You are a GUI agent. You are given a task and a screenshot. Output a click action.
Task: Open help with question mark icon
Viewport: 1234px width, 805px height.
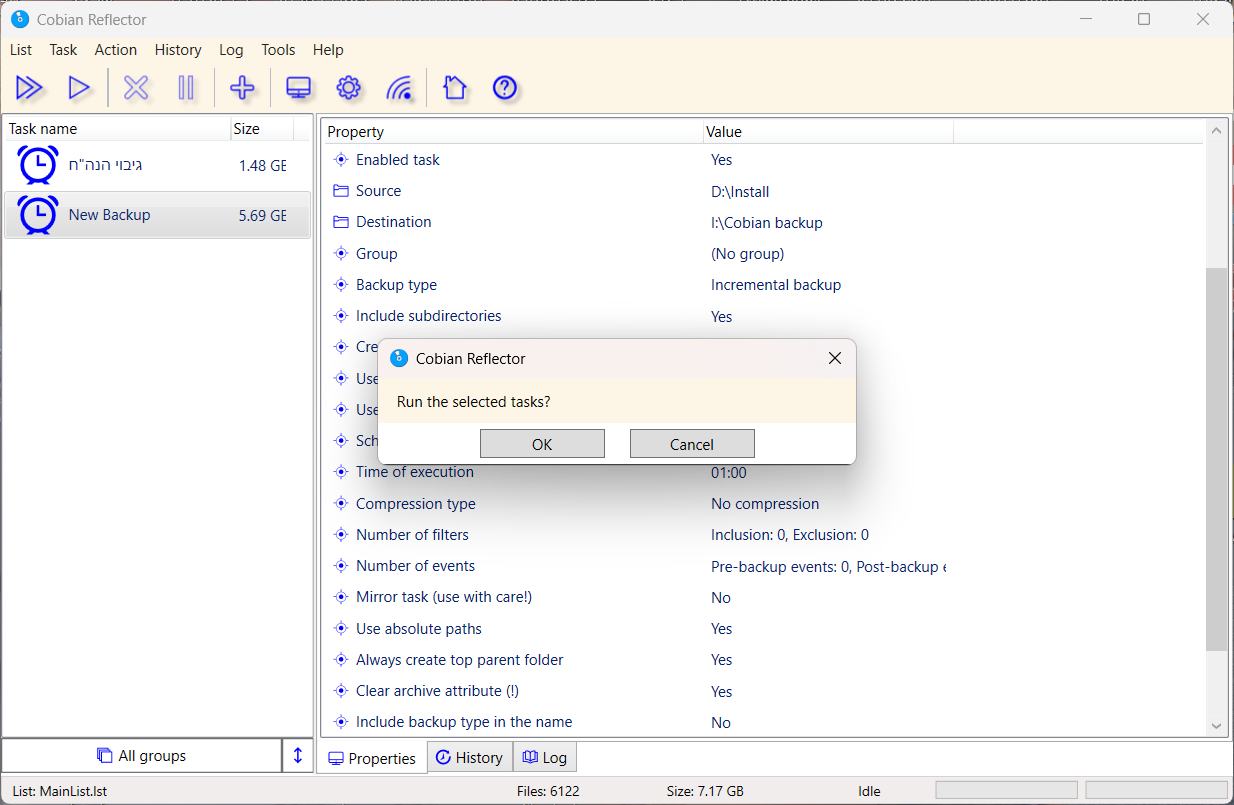pos(505,88)
